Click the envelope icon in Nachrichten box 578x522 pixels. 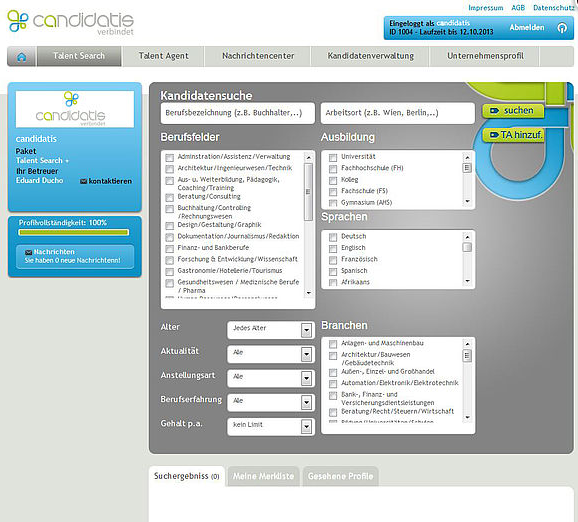(28, 252)
